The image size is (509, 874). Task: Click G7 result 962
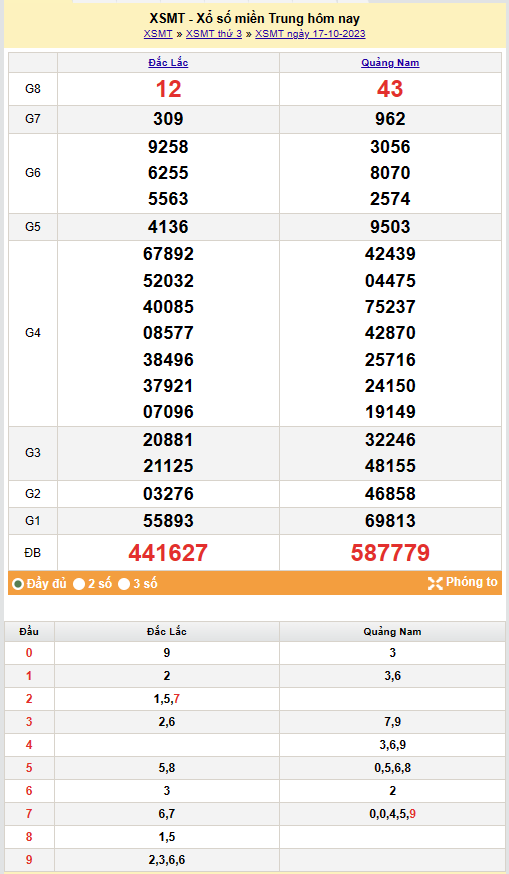point(390,119)
